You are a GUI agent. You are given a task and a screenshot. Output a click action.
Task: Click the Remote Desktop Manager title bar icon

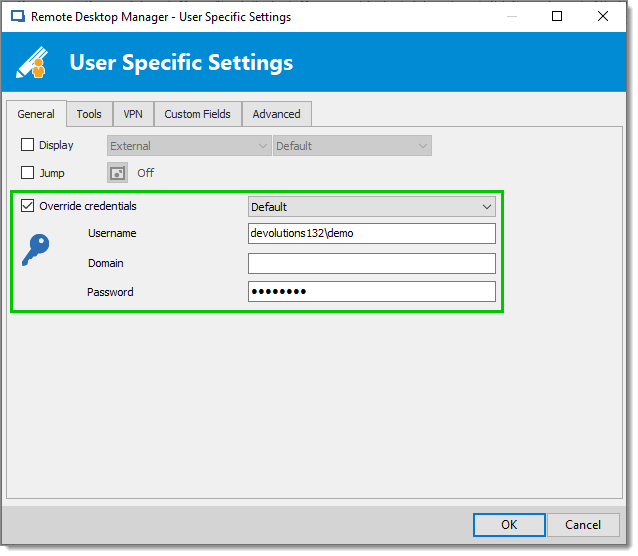click(18, 17)
